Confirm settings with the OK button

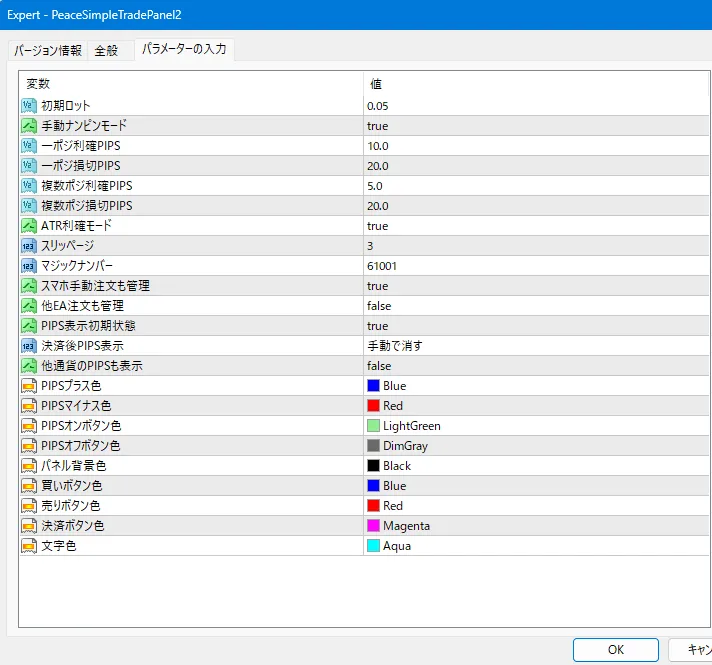(616, 650)
